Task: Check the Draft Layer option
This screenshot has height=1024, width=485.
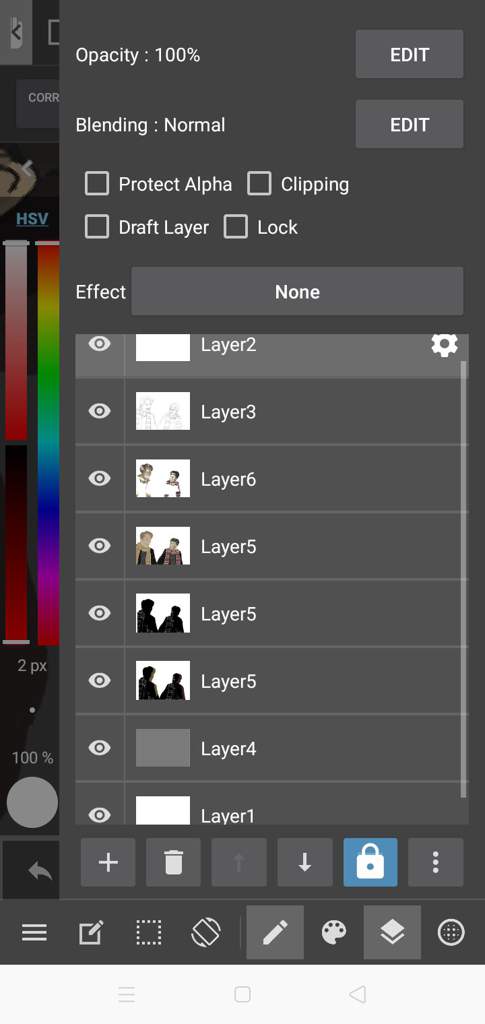Action: 97,227
